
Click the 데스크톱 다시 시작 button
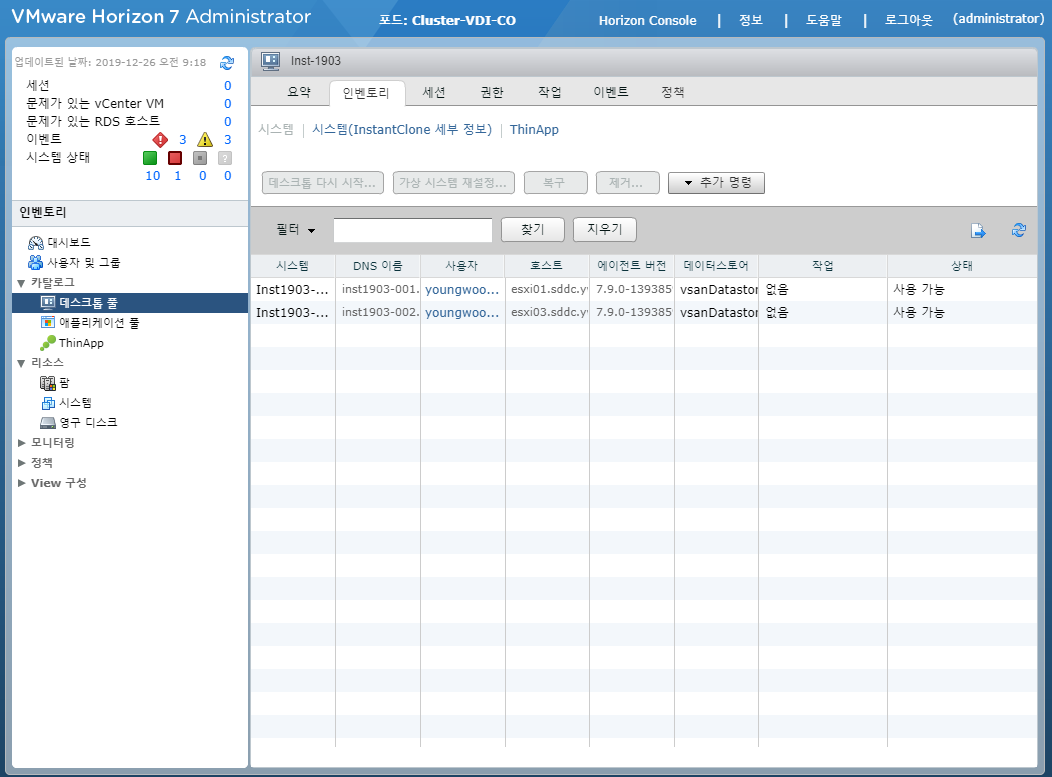(323, 183)
